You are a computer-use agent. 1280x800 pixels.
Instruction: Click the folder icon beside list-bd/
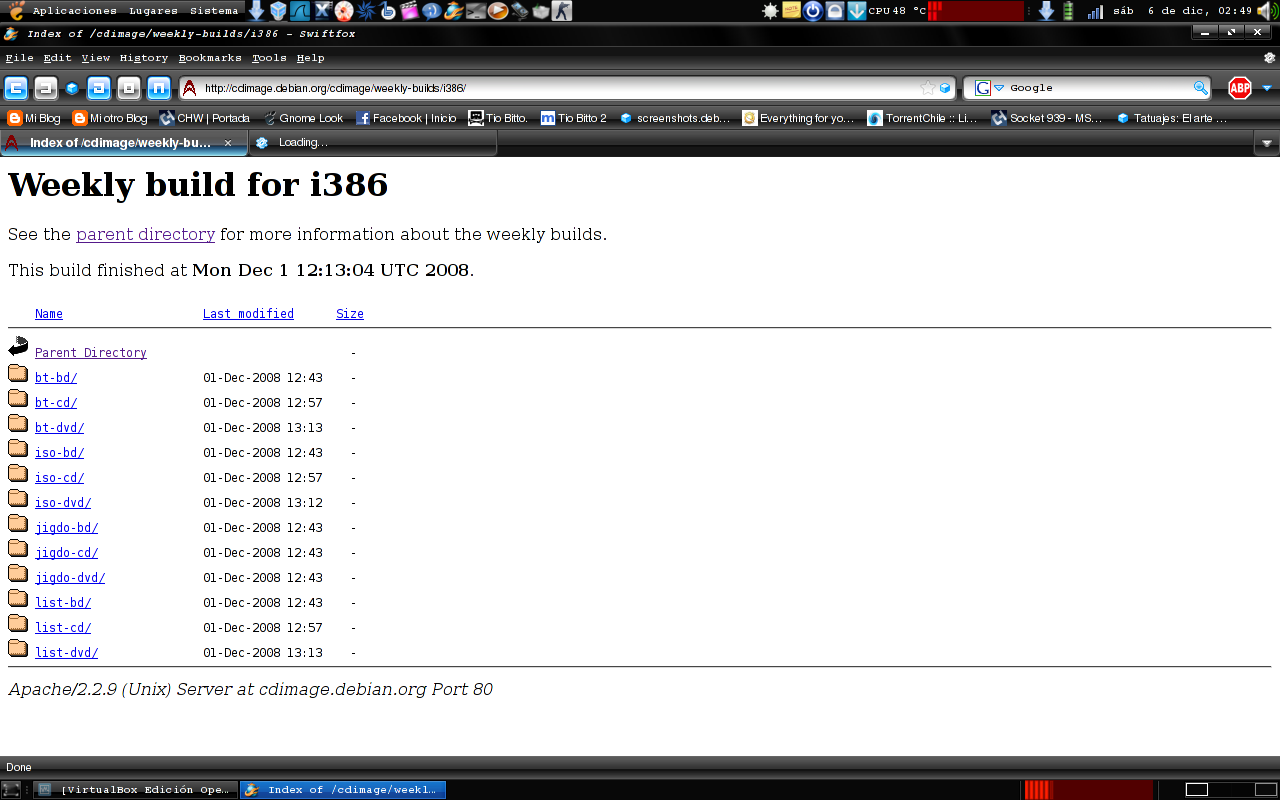click(x=18, y=598)
